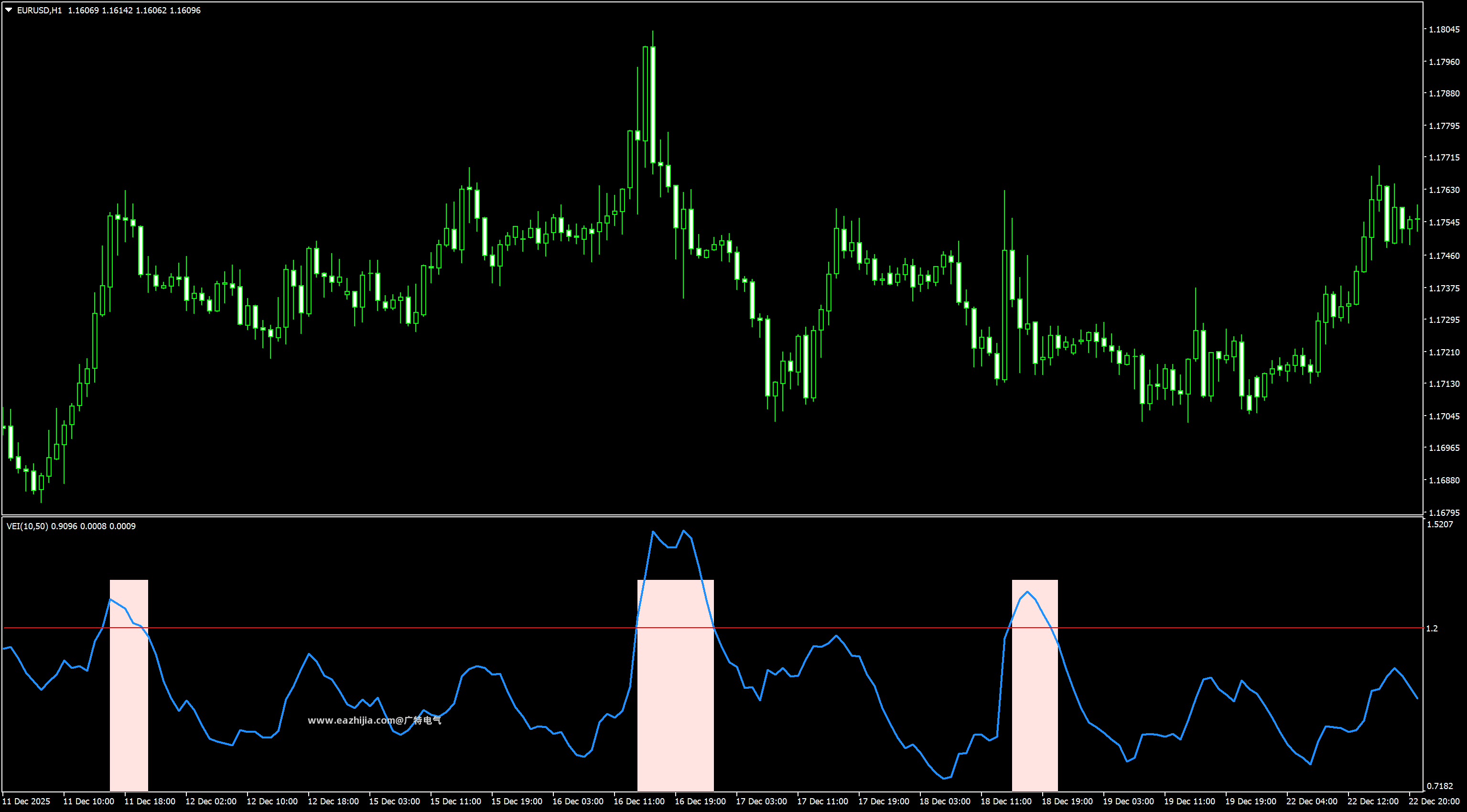Image resolution: width=1467 pixels, height=812 pixels.
Task: Click indicator scale value 0.7182
Action: 1440,786
